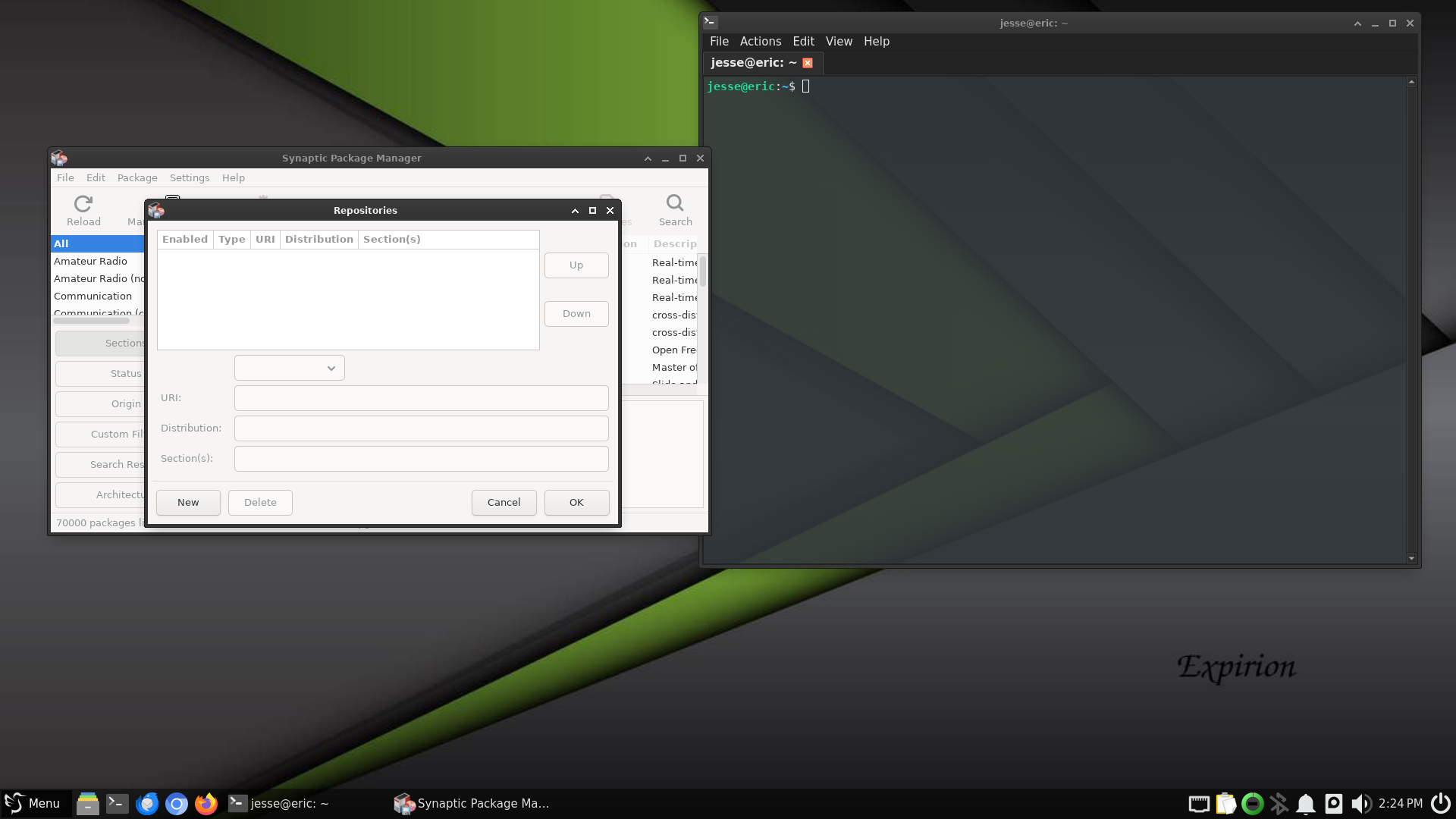The width and height of the screenshot is (1456, 819).
Task: Click OK in Repositories dialog
Action: tap(576, 502)
